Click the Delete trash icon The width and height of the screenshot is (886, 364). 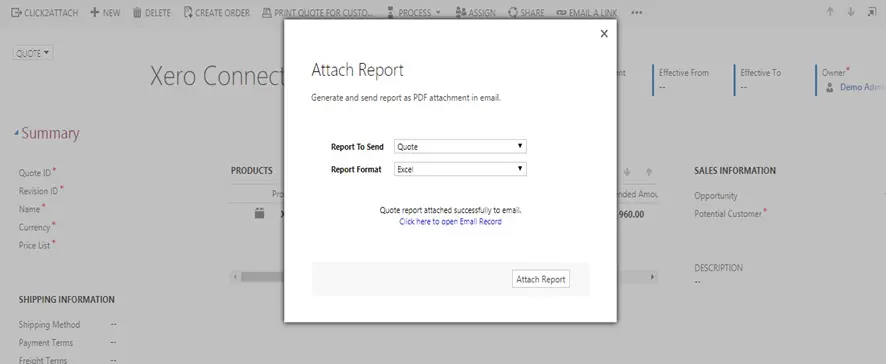(137, 12)
